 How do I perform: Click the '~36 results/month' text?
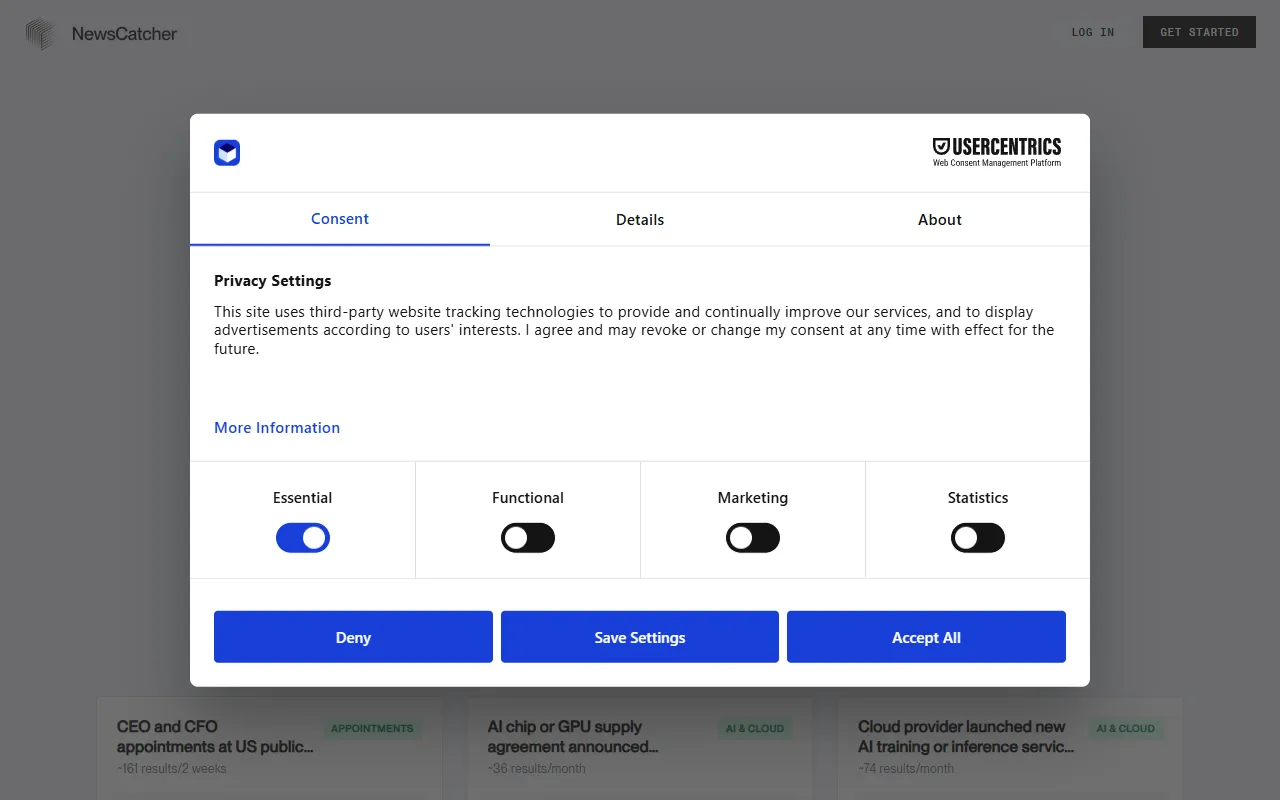click(x=536, y=769)
